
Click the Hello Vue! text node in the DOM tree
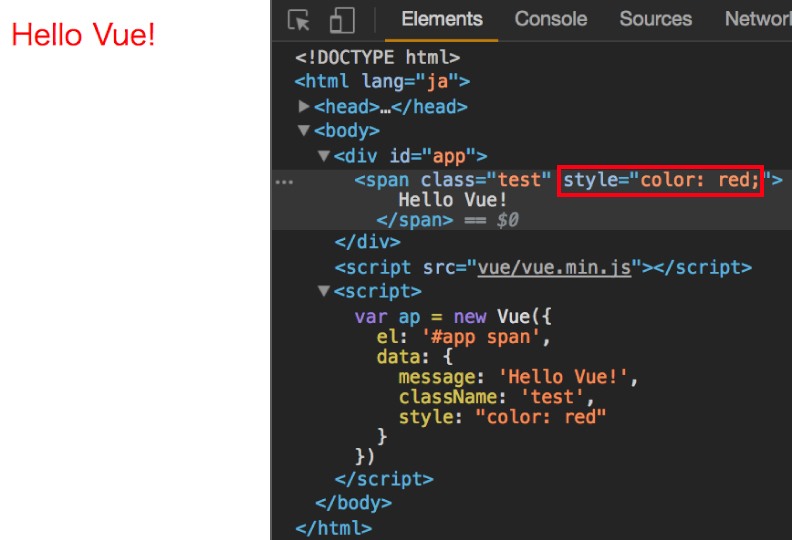(452, 200)
